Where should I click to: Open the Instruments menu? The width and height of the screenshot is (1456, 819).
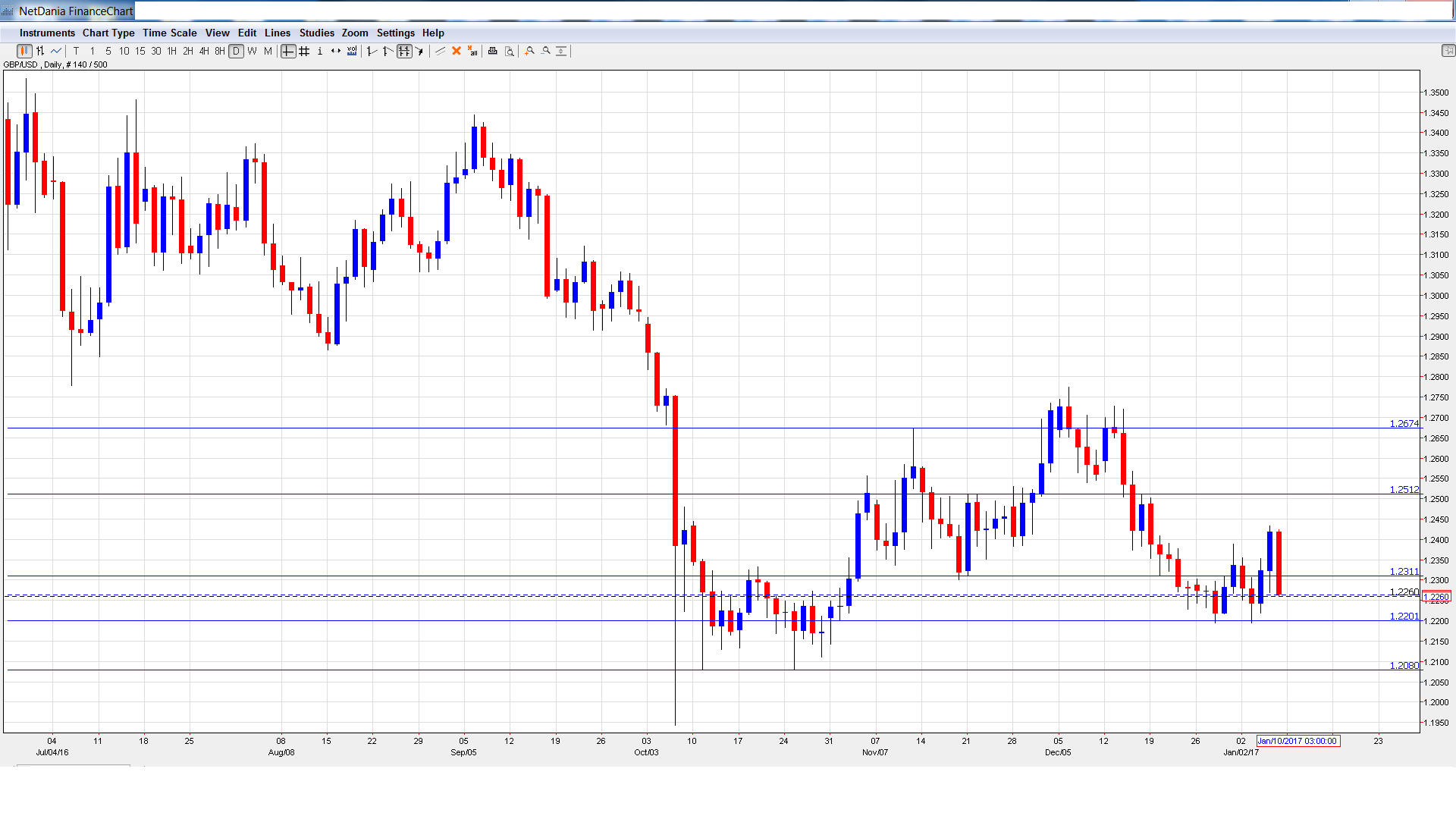(x=47, y=33)
